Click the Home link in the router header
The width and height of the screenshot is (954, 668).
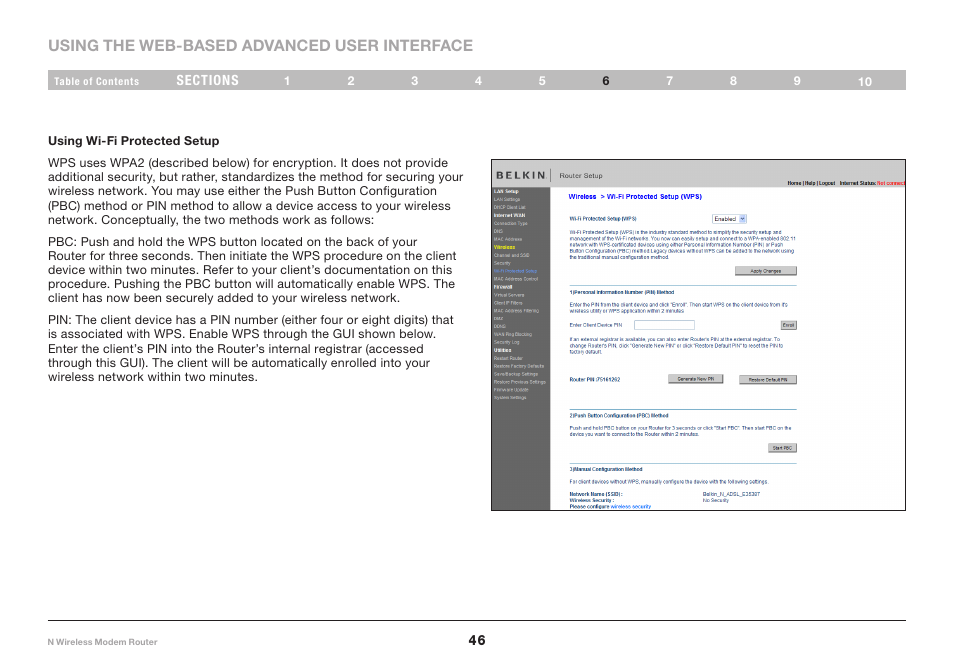tap(794, 183)
